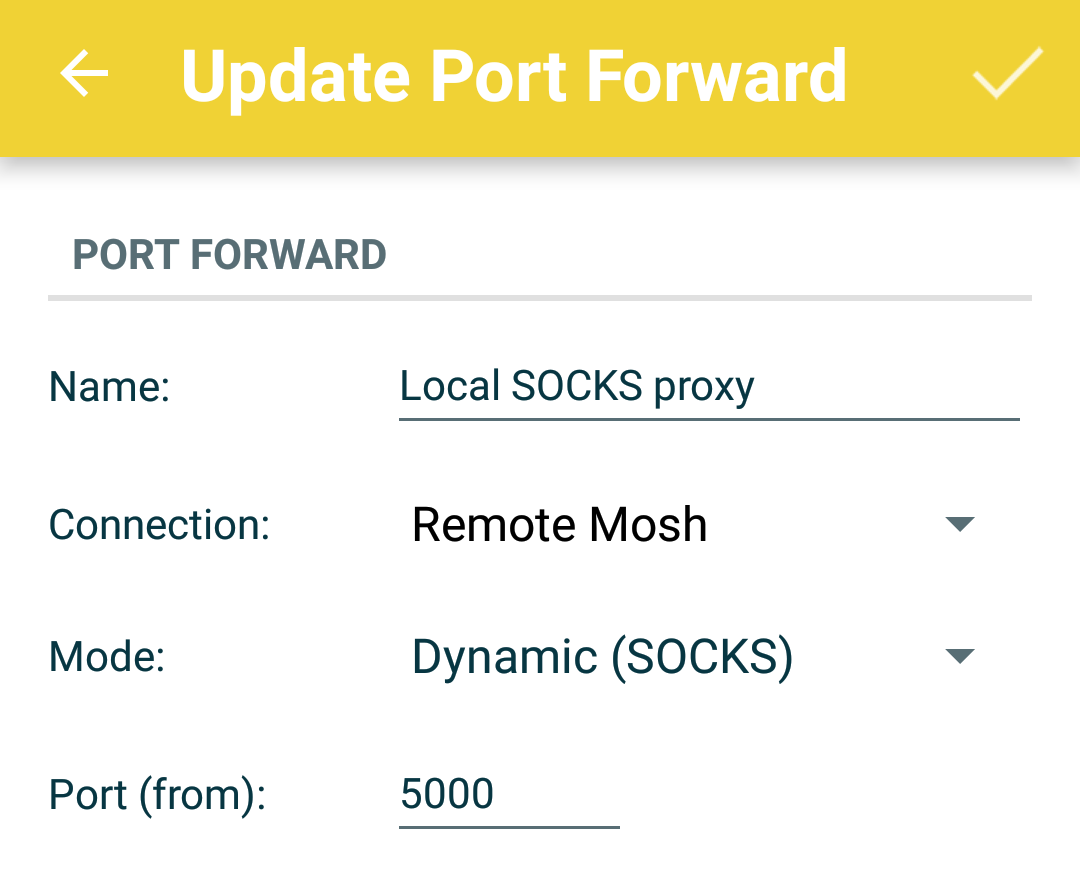Click the divider line under PORT FORWARD

click(x=539, y=298)
